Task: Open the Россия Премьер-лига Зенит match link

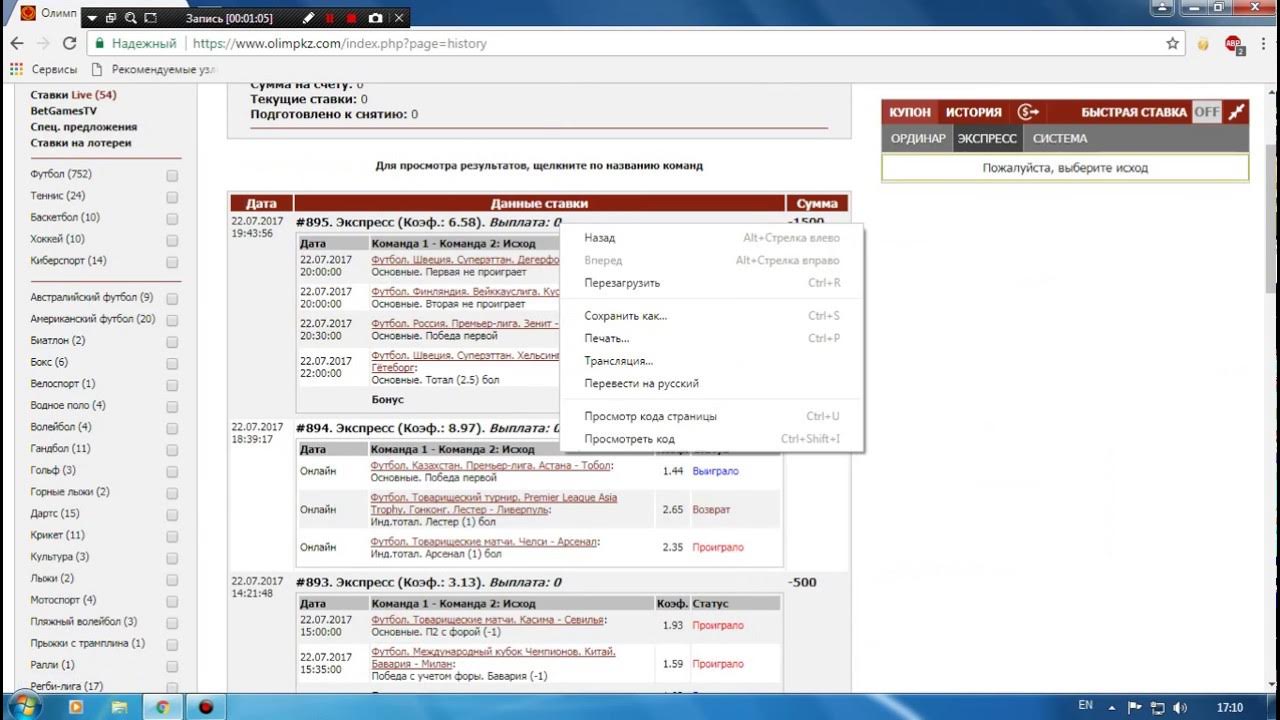Action: [x=465, y=323]
